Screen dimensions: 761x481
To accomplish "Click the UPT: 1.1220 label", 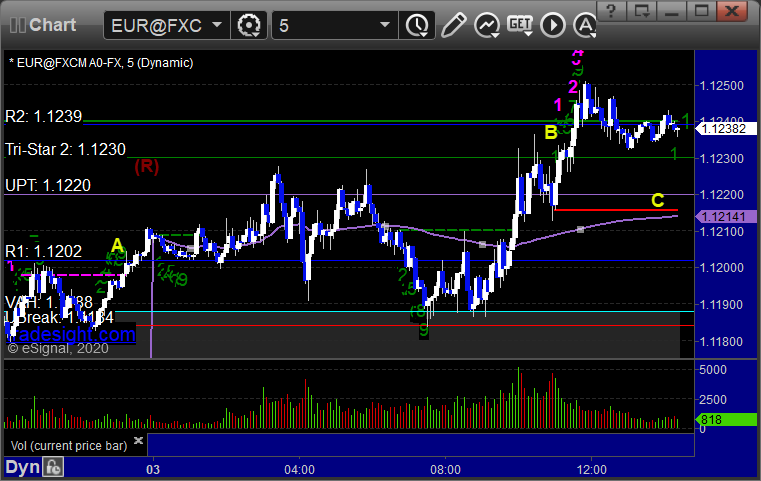I will coord(48,185).
